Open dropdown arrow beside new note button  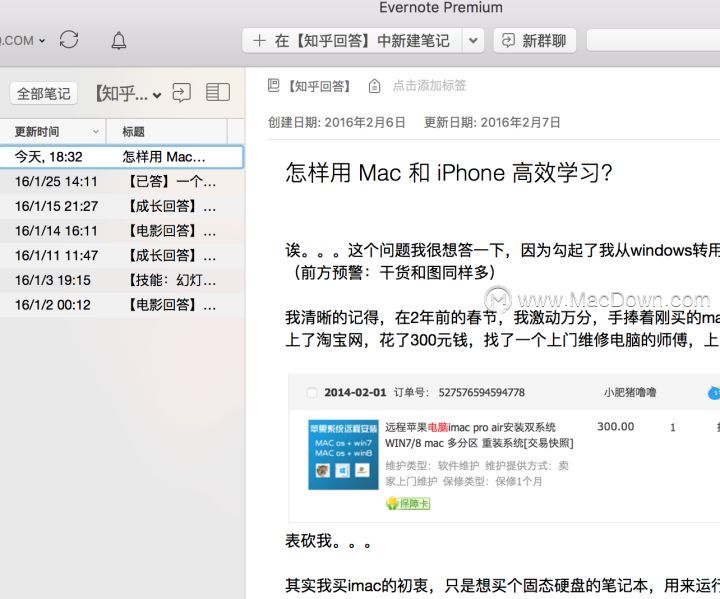[473, 41]
